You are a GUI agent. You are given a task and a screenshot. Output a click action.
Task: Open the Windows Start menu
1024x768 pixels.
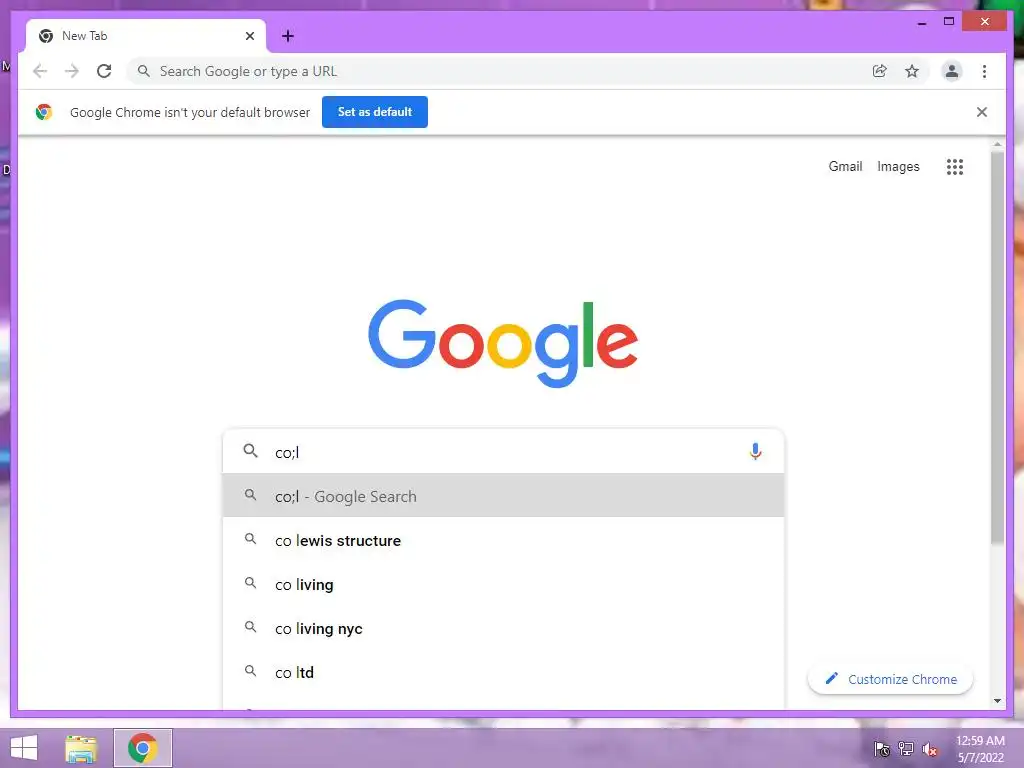[24, 748]
